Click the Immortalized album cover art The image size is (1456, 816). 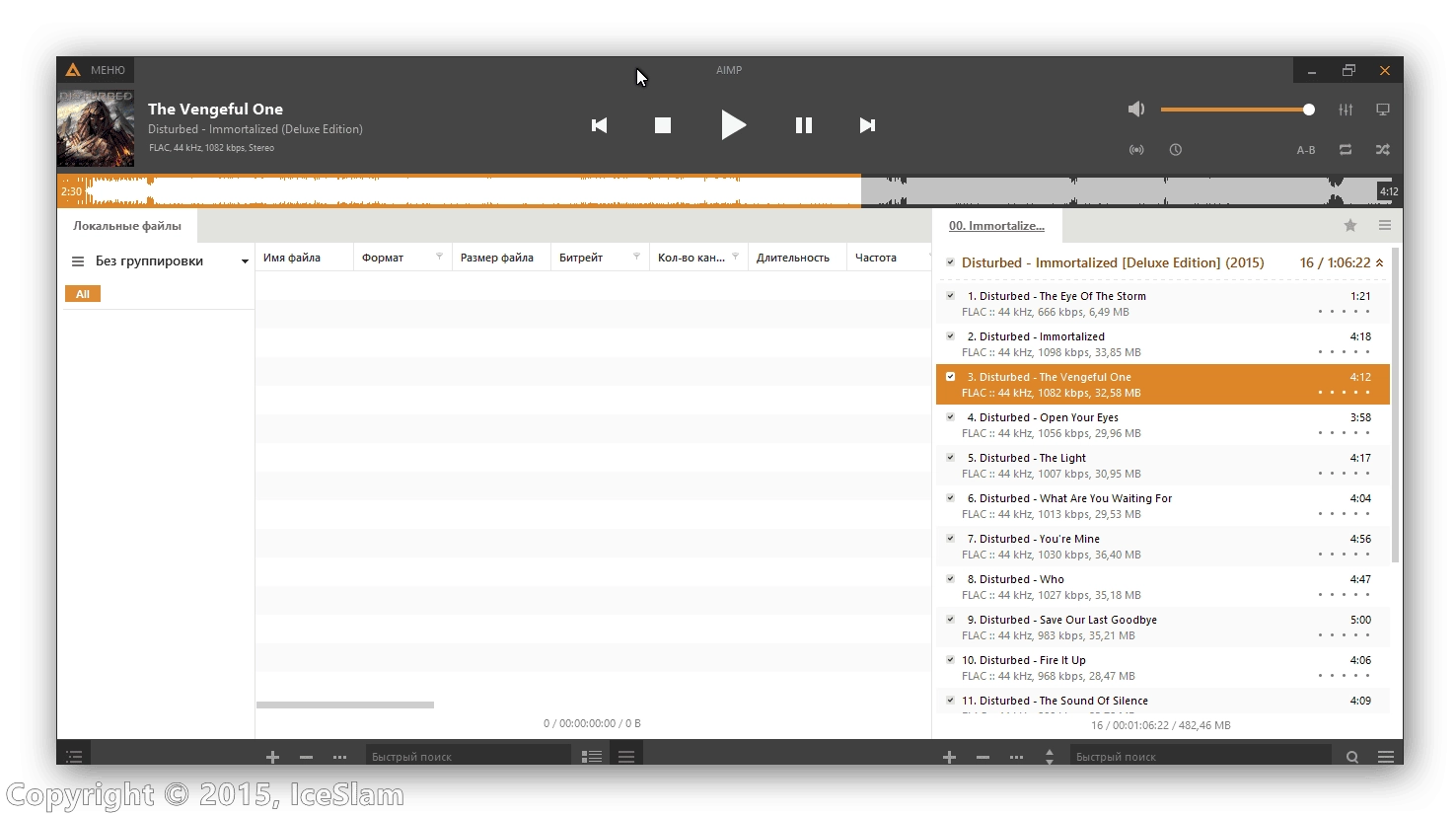[x=96, y=127]
